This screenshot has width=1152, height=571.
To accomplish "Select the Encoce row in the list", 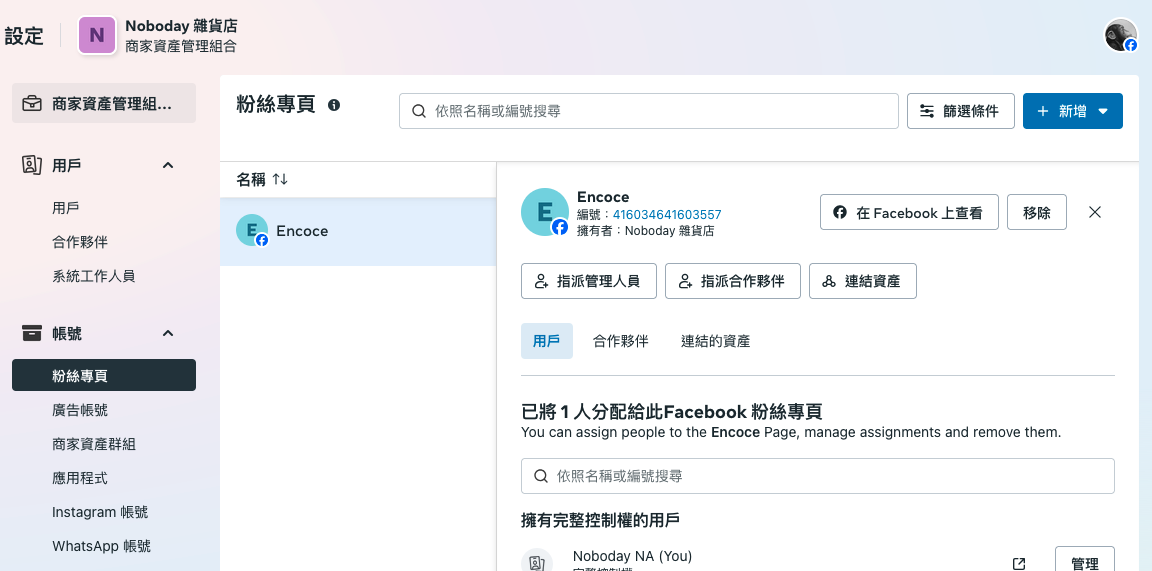I will point(359,231).
